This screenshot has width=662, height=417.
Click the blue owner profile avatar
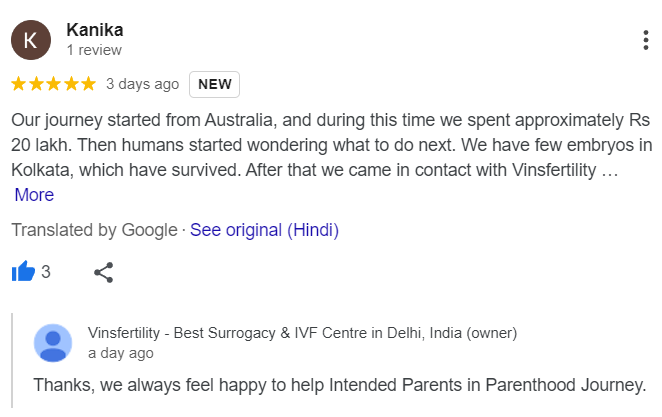[x=53, y=343]
